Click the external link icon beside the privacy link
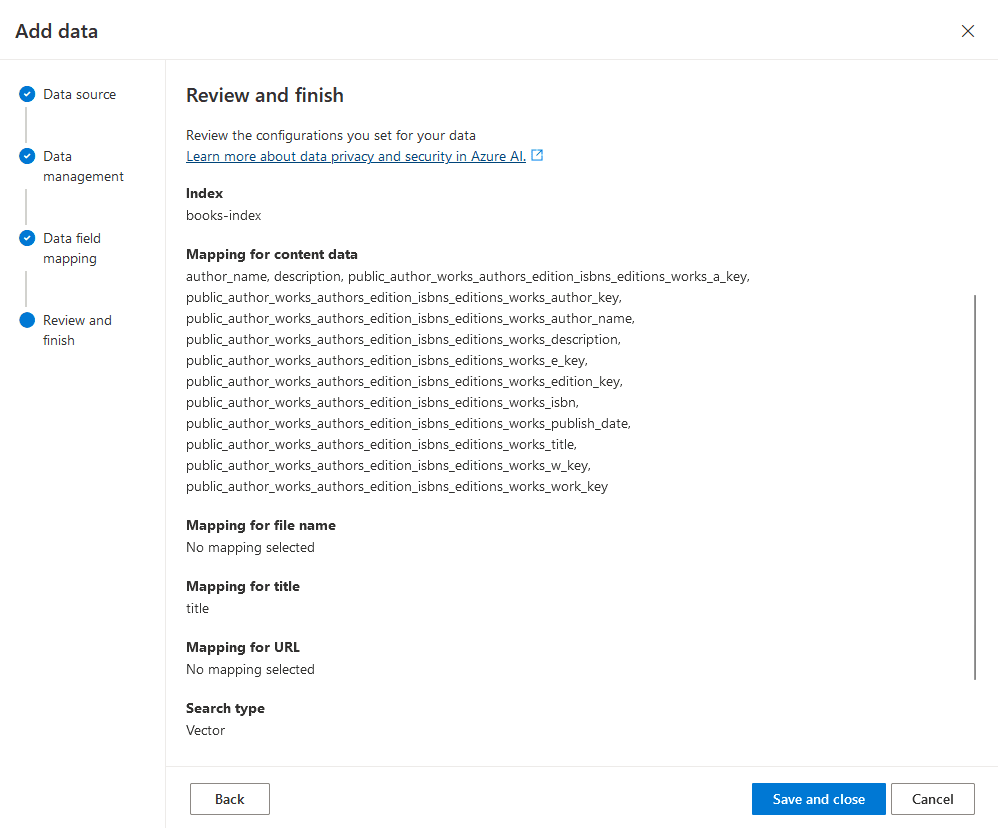Viewport: 998px width, 828px height. tap(537, 155)
